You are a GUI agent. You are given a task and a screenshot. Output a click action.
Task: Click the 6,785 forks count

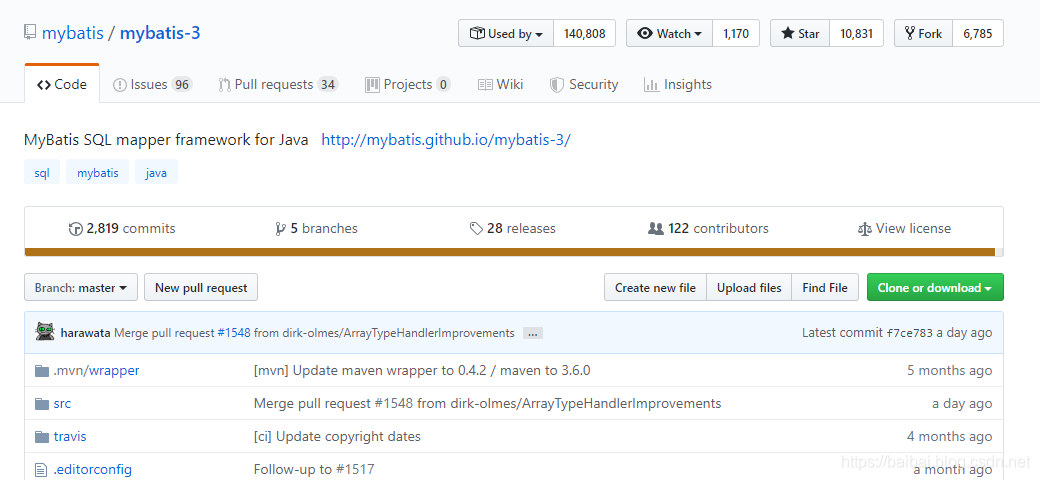[978, 33]
